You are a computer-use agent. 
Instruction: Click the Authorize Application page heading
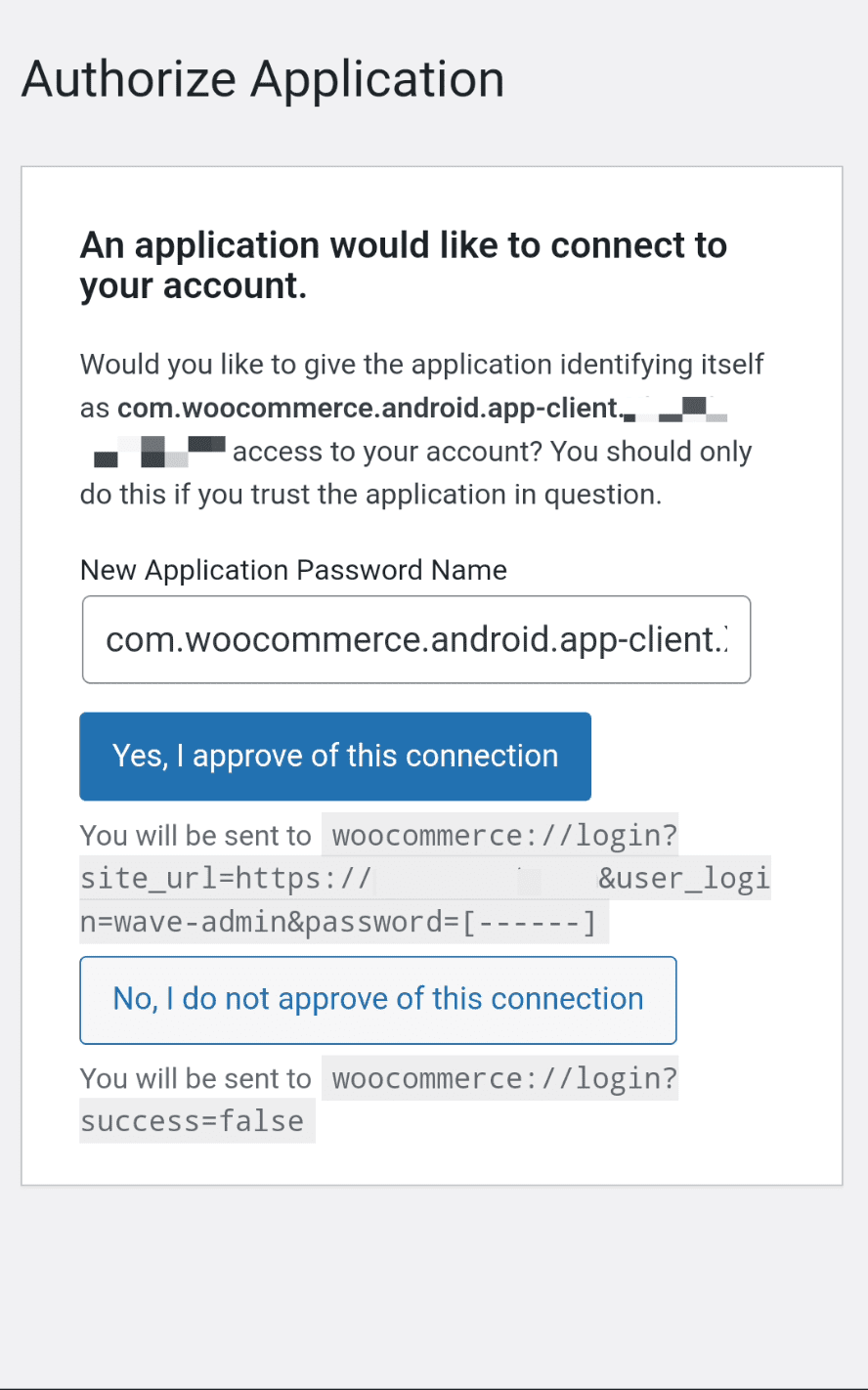[261, 78]
